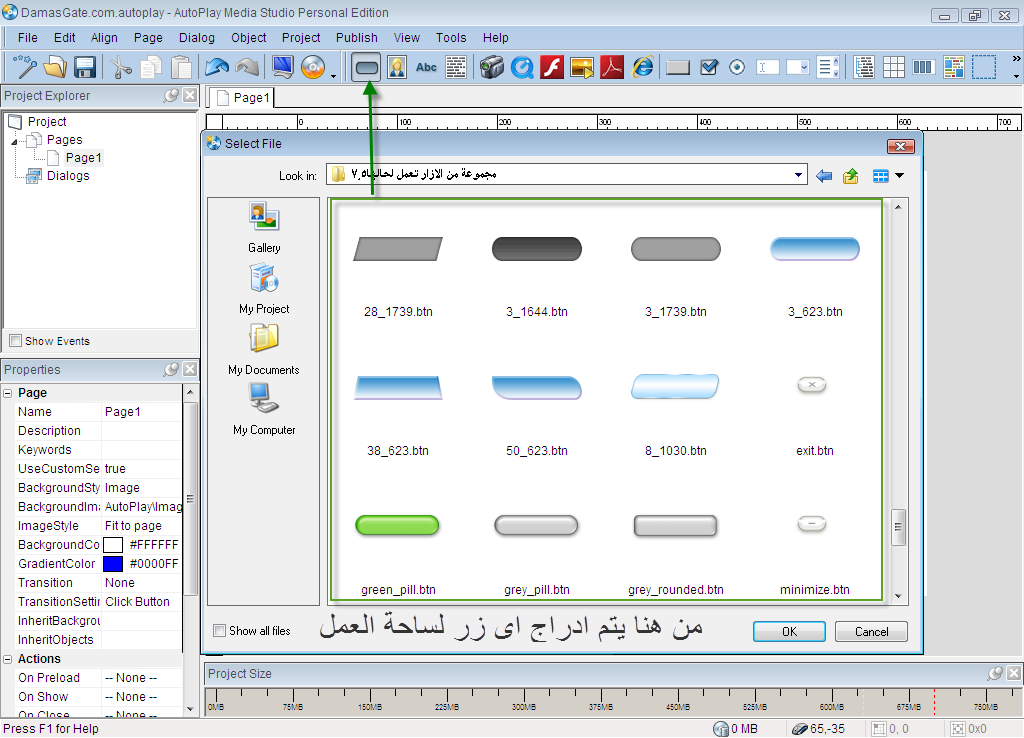This screenshot has height=738, width=1024.
Task: Insert a Paragraph object from the toolbar
Action: click(x=456, y=67)
